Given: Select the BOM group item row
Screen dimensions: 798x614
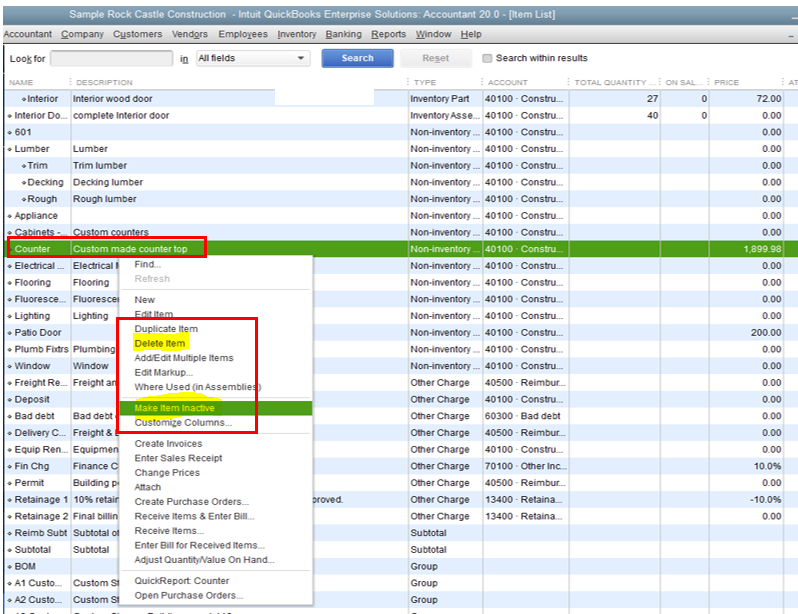Looking at the screenshot, I should pyautogui.click(x=401, y=567).
